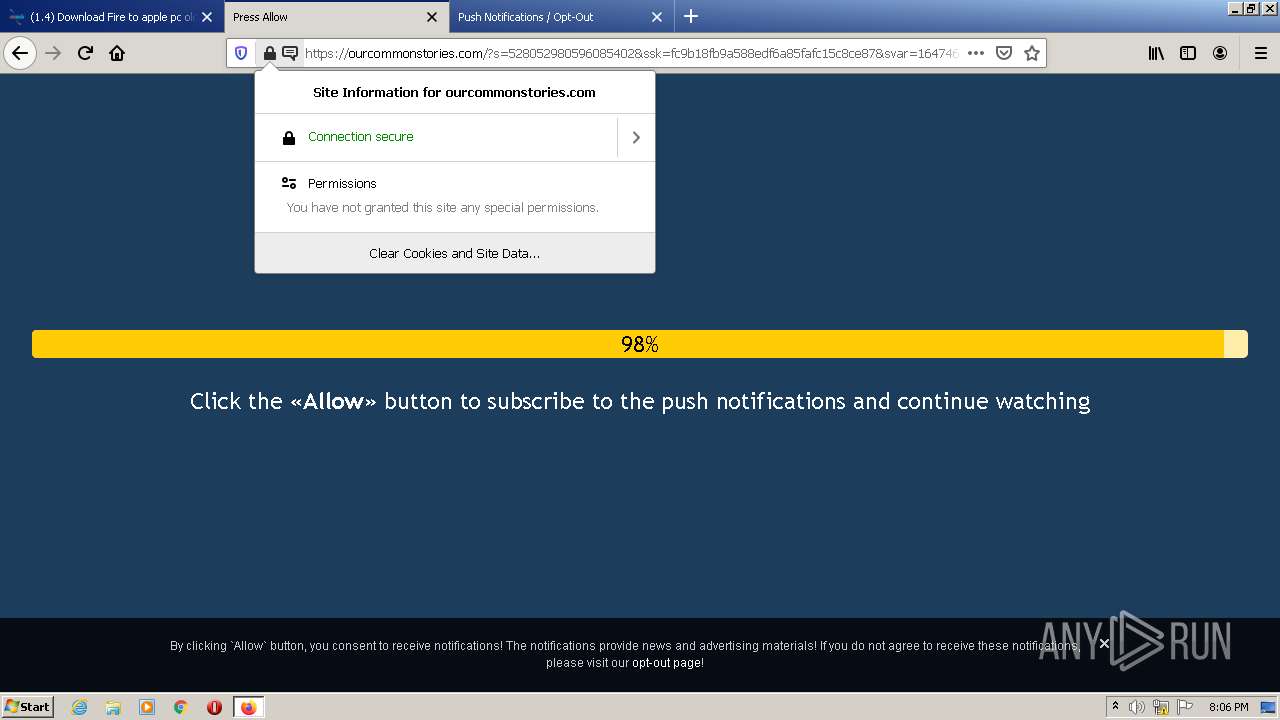Open the Action Center flag icon
This screenshot has width=1280, height=720.
click(x=1185, y=707)
